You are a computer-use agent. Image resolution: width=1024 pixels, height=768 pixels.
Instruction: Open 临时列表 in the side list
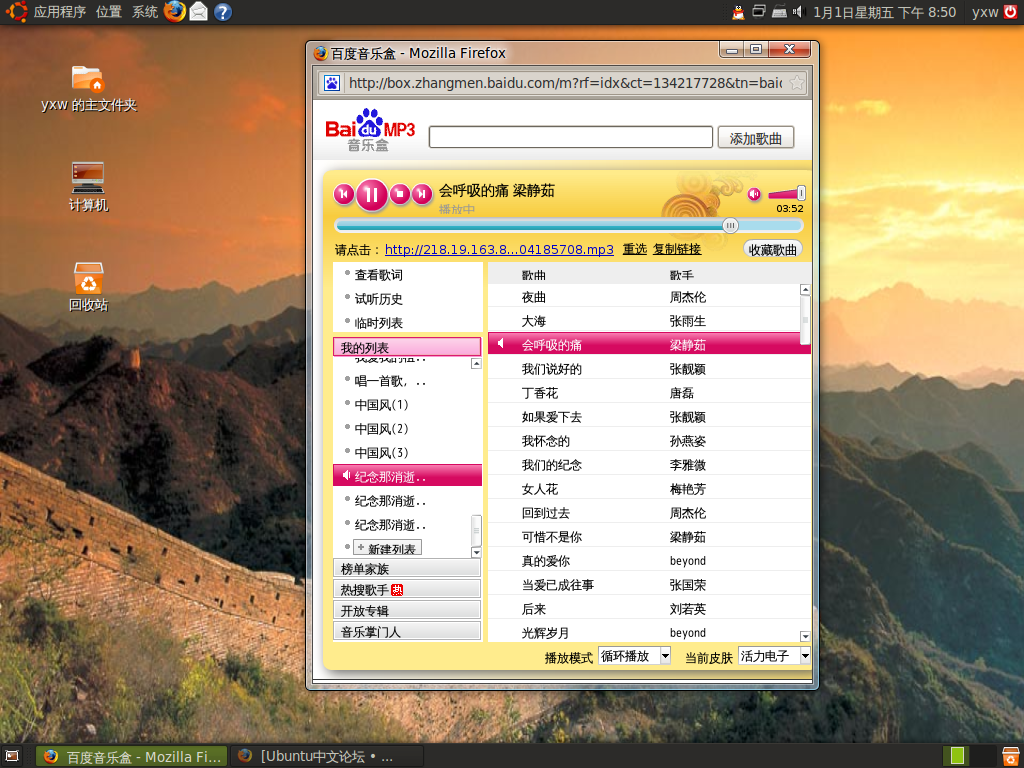[378, 323]
